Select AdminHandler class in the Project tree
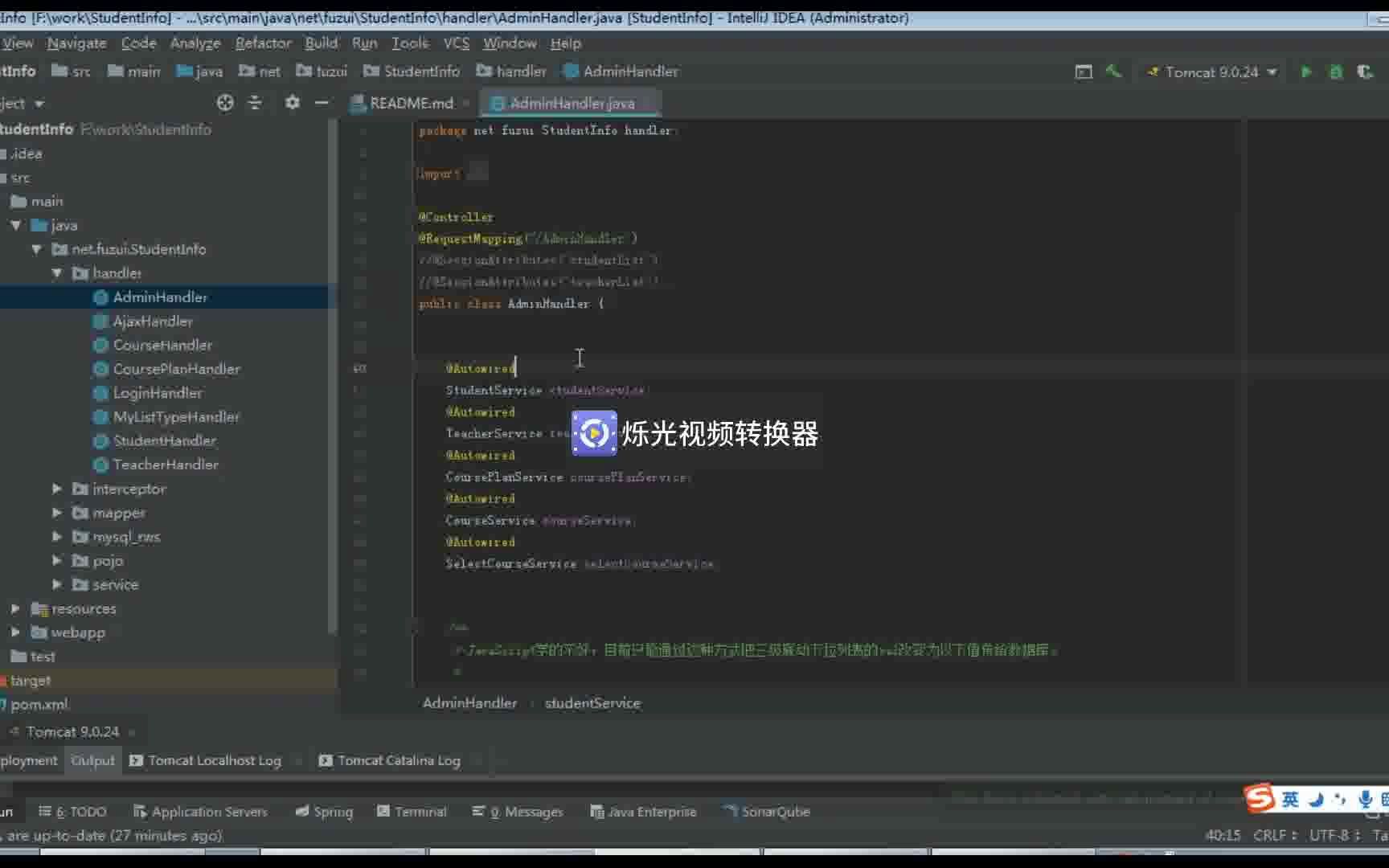 161,297
